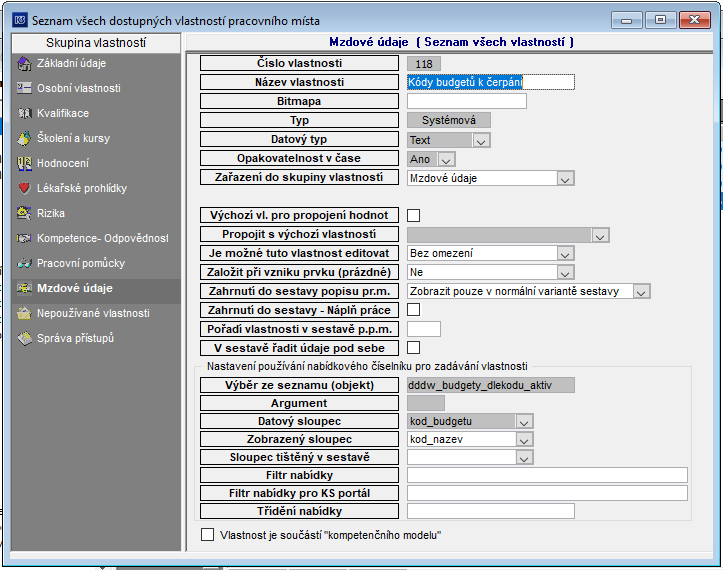Click the Rizika icon
This screenshot has height=570, width=723.
(24, 213)
